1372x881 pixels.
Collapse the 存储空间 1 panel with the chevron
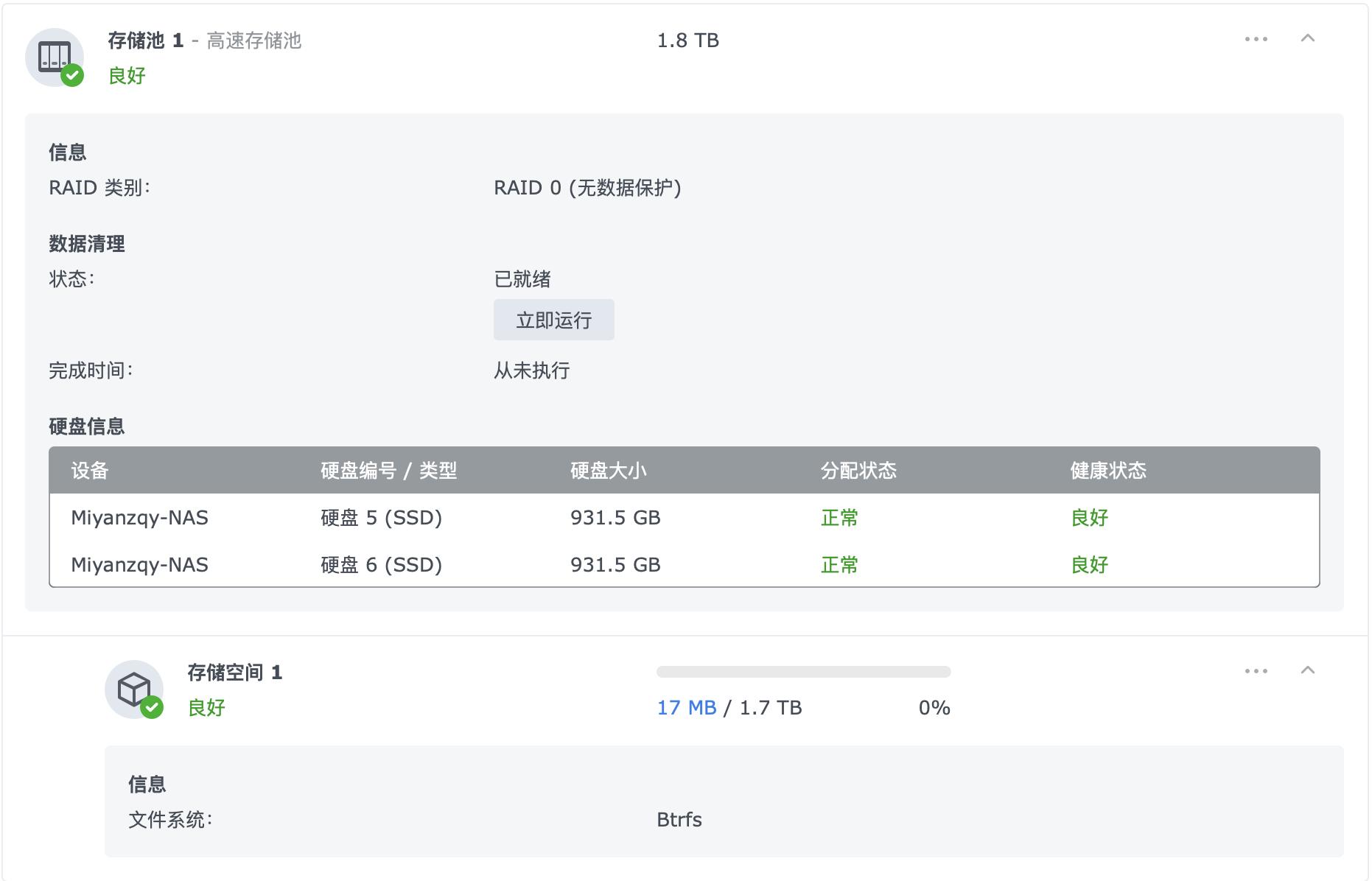tap(1308, 670)
